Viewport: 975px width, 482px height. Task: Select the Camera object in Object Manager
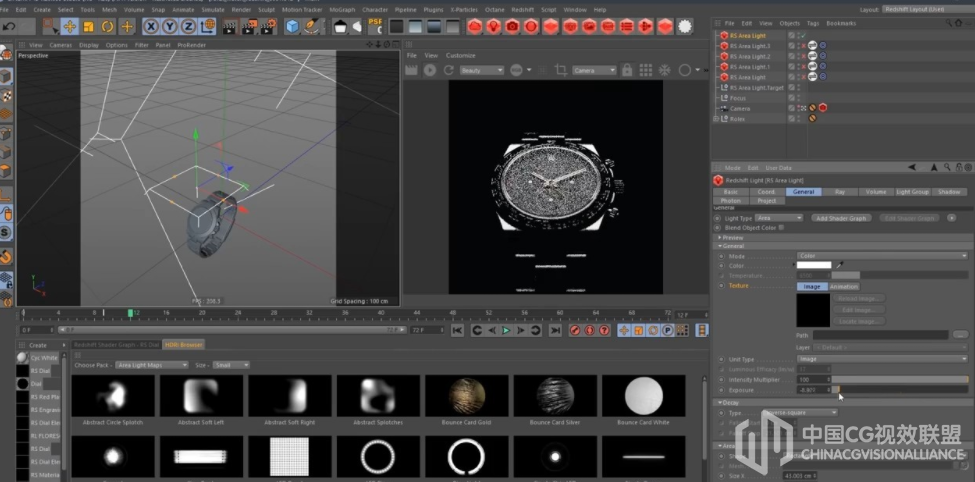tap(740, 108)
